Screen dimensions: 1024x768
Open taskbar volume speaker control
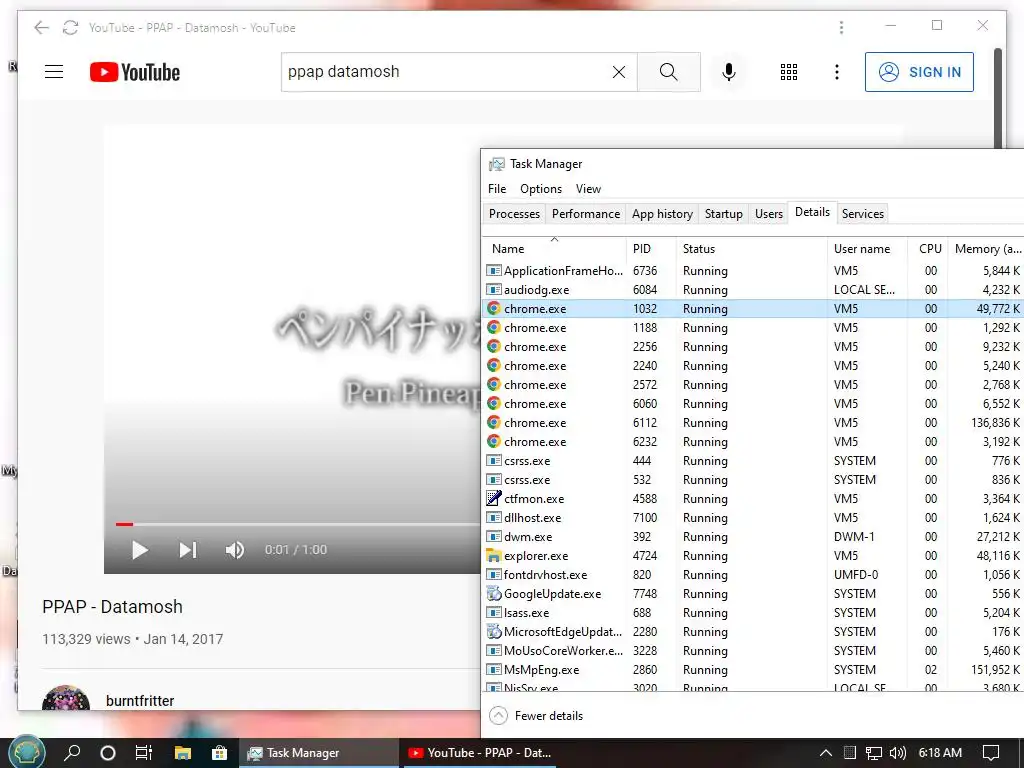[x=898, y=753]
